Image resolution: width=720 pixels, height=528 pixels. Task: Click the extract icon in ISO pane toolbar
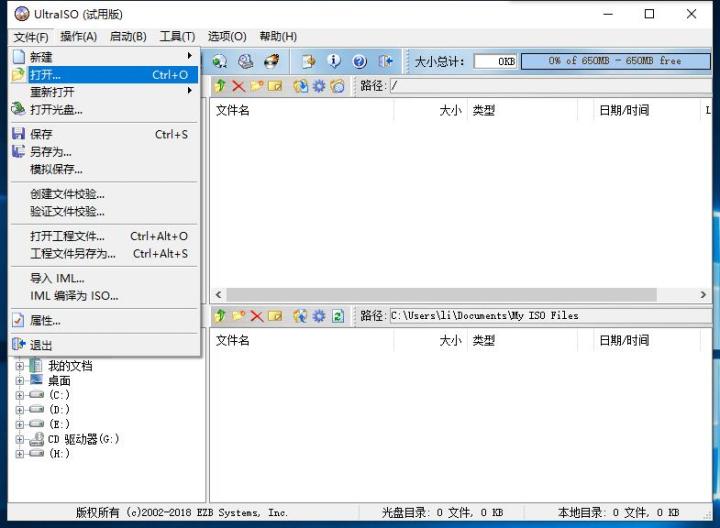pyautogui.click(x=301, y=86)
